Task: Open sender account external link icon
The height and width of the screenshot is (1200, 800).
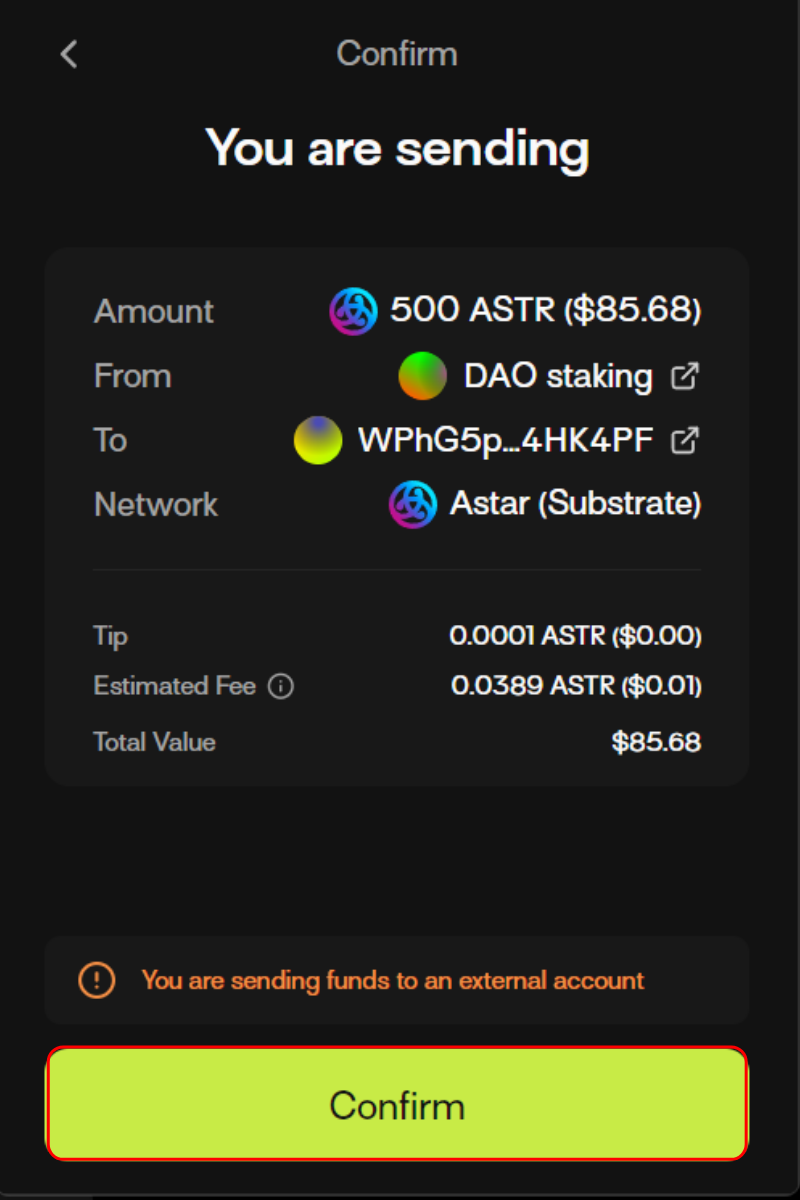Action: (685, 376)
